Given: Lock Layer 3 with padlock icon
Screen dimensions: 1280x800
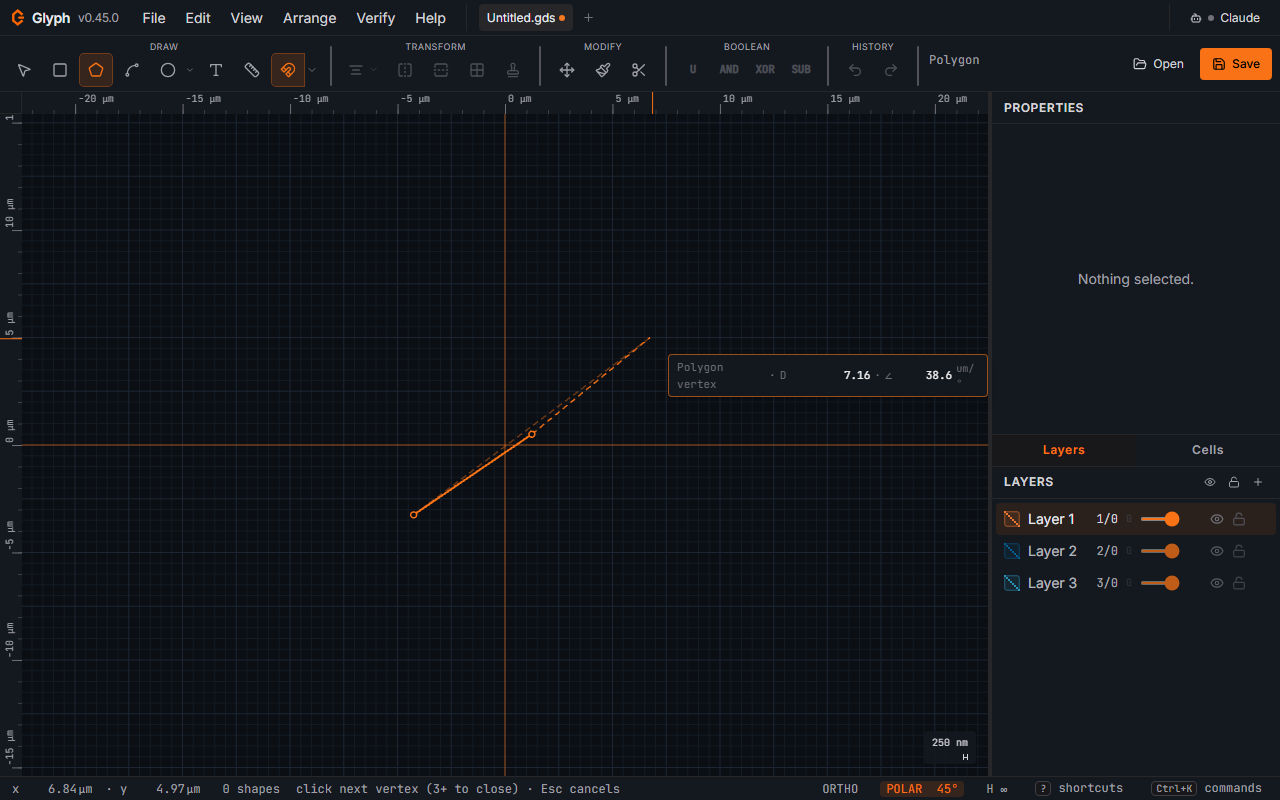Looking at the screenshot, I should tap(1239, 583).
